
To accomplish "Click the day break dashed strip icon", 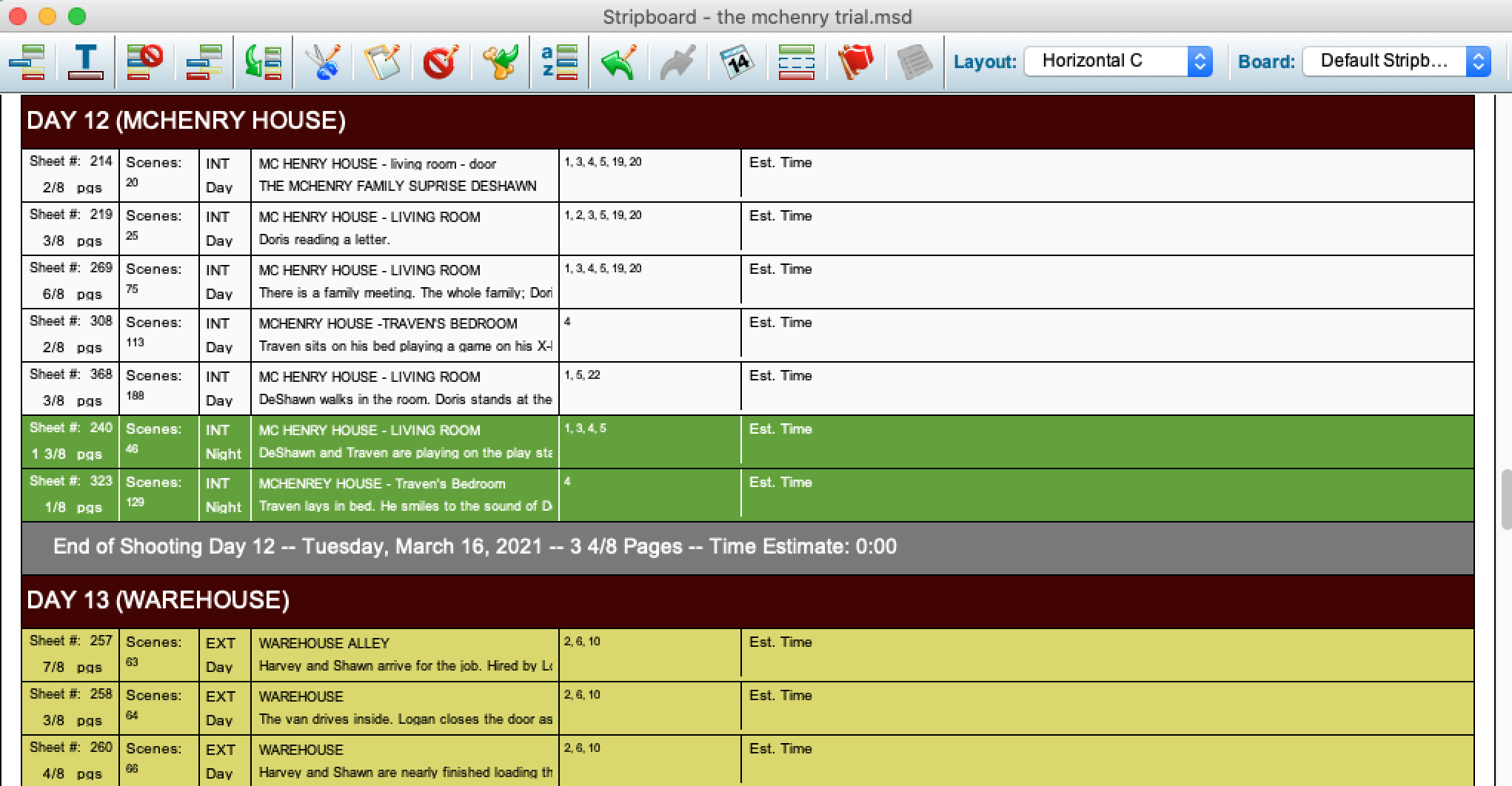I will (x=796, y=61).
